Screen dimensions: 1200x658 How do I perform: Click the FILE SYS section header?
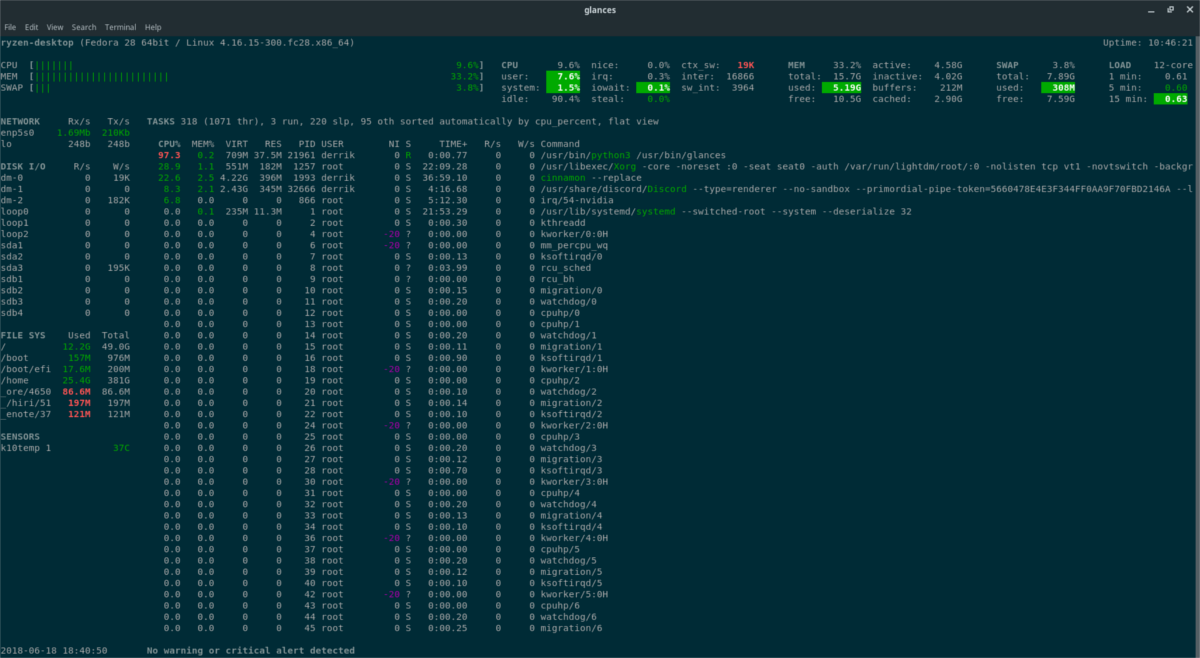(x=24, y=335)
